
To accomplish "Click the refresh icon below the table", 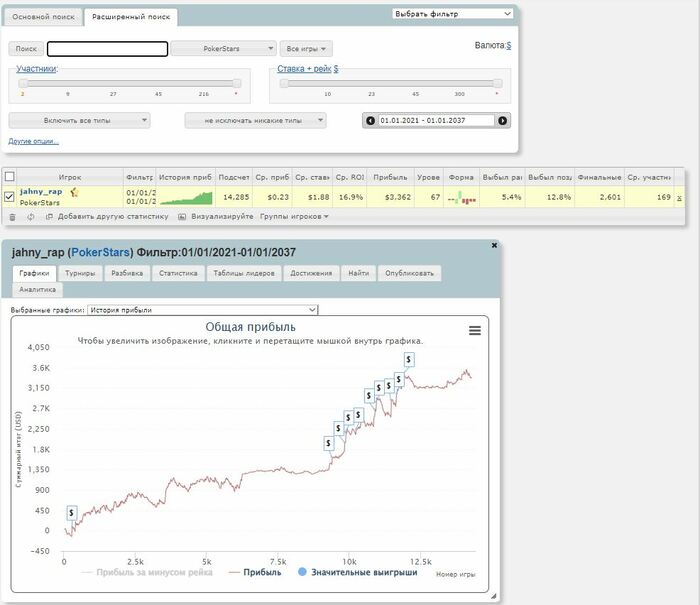I will pyautogui.click(x=30, y=217).
